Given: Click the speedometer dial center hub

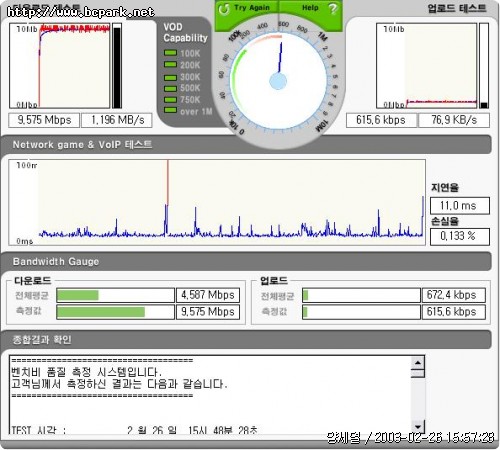Looking at the screenshot, I should point(278,82).
